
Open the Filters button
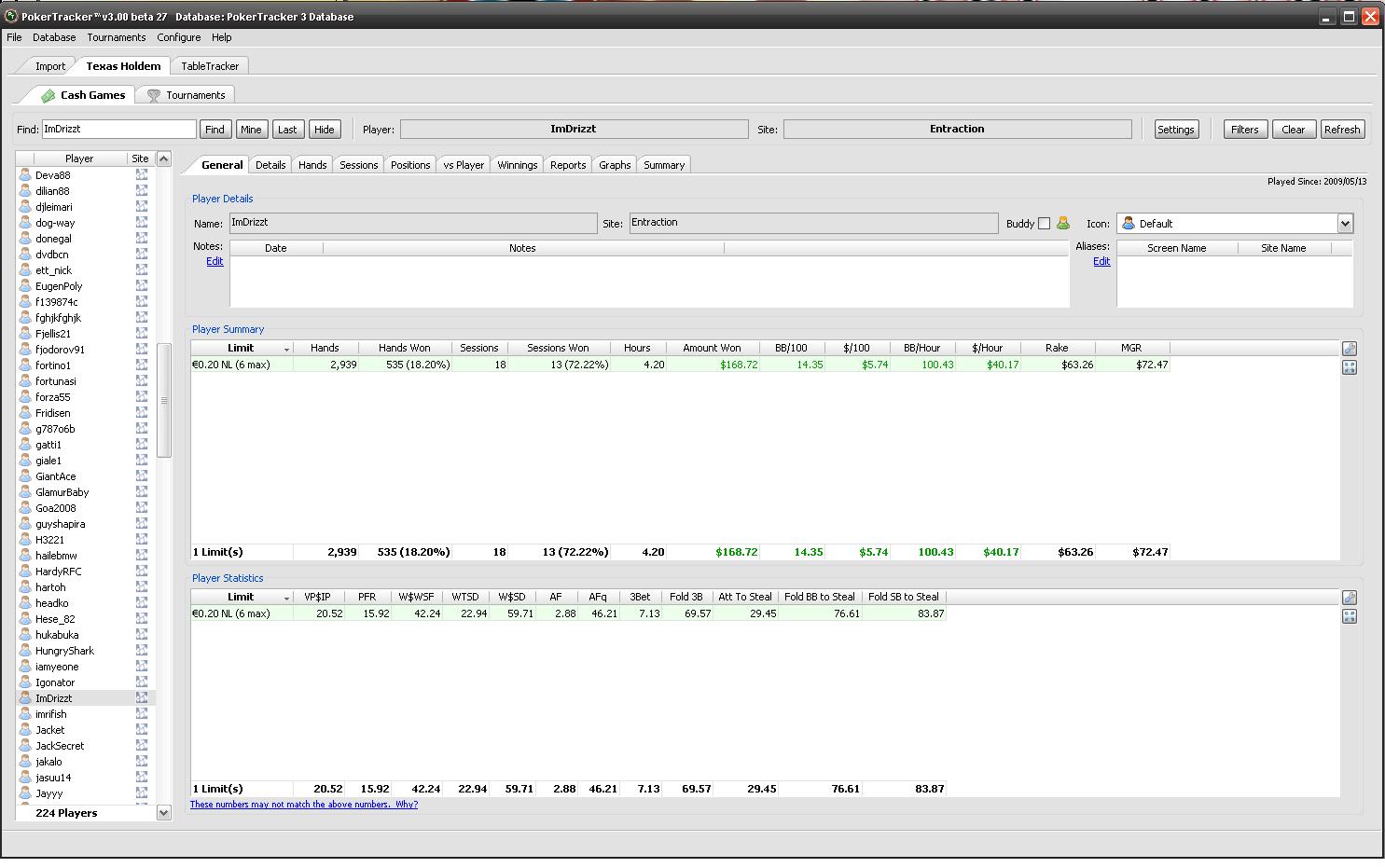[x=1245, y=130]
